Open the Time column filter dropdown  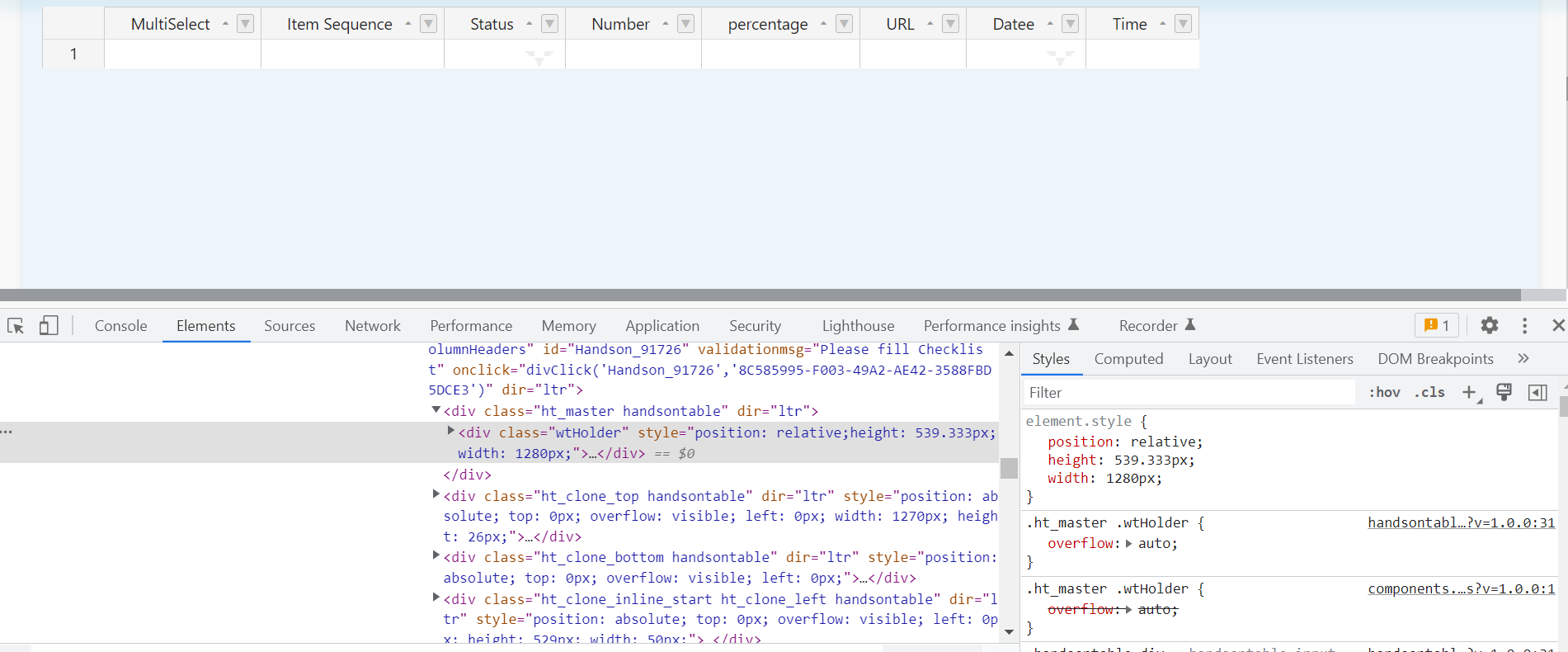1183,24
